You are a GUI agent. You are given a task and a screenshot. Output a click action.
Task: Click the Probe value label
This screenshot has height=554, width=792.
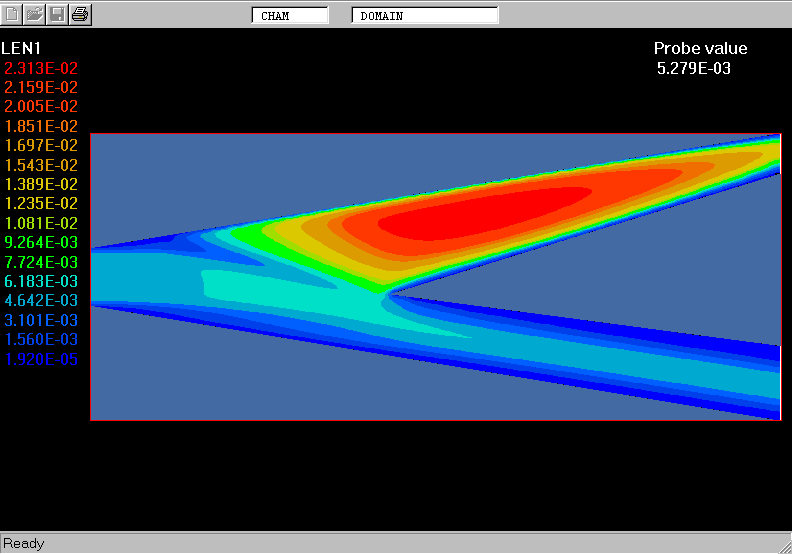coord(700,49)
